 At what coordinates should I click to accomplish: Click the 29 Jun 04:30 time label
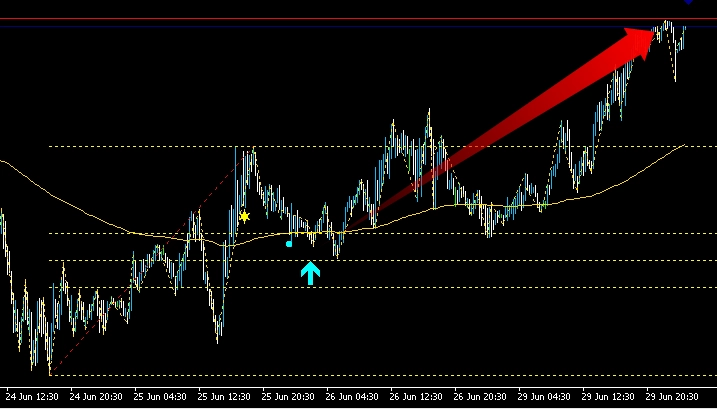click(544, 397)
